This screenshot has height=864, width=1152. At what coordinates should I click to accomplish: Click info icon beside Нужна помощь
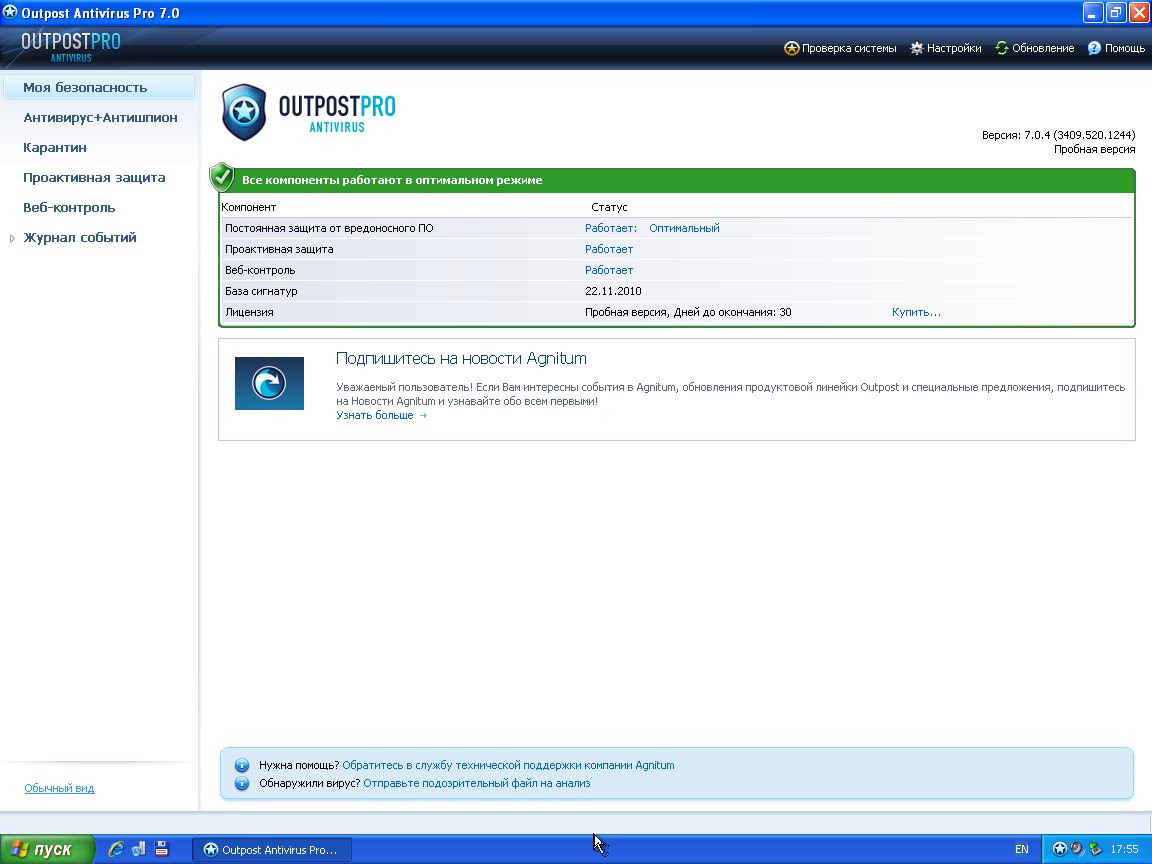click(x=242, y=766)
